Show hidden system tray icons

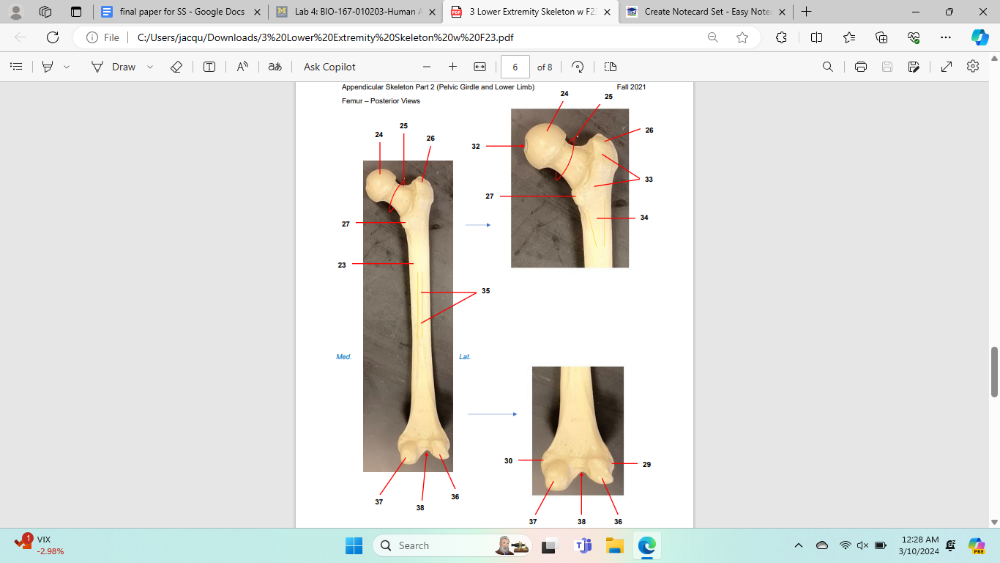click(798, 546)
